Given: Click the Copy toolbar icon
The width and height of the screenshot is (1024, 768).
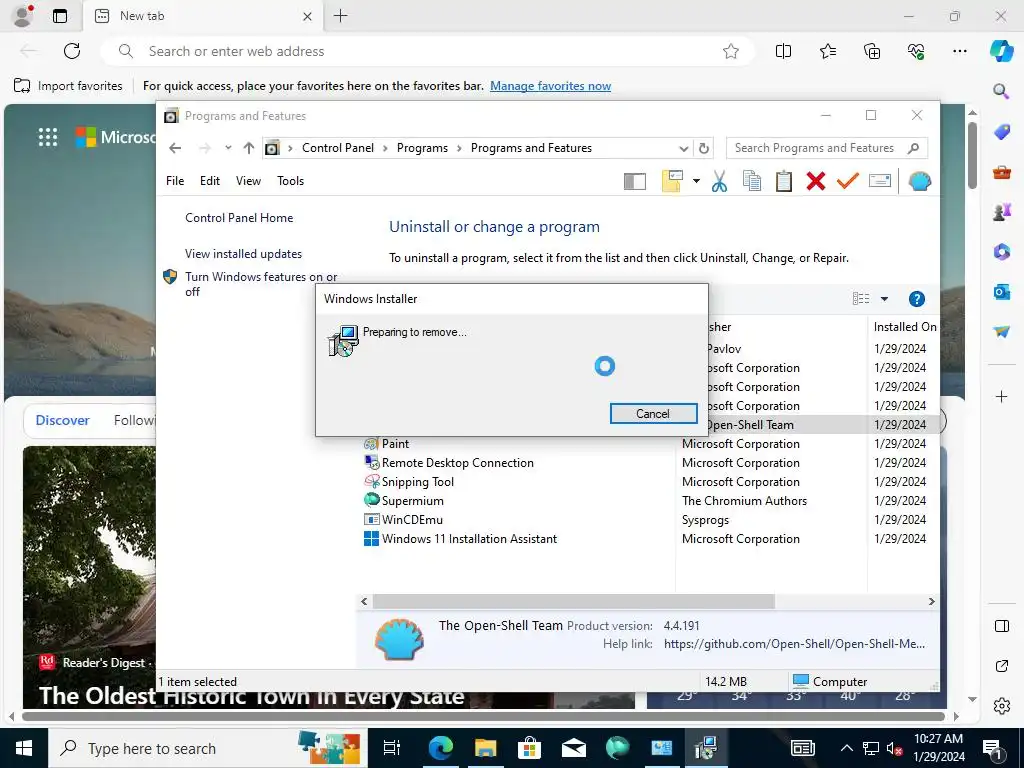Looking at the screenshot, I should 752,181.
